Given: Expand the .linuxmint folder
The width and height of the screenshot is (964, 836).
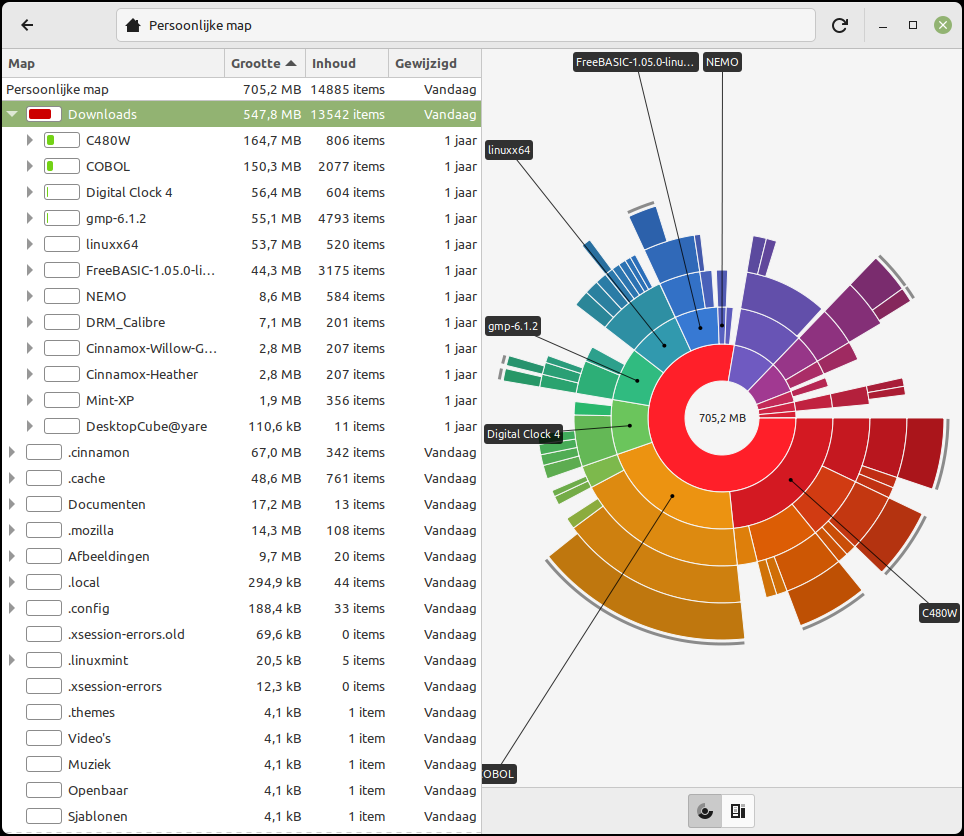Looking at the screenshot, I should tap(12, 660).
